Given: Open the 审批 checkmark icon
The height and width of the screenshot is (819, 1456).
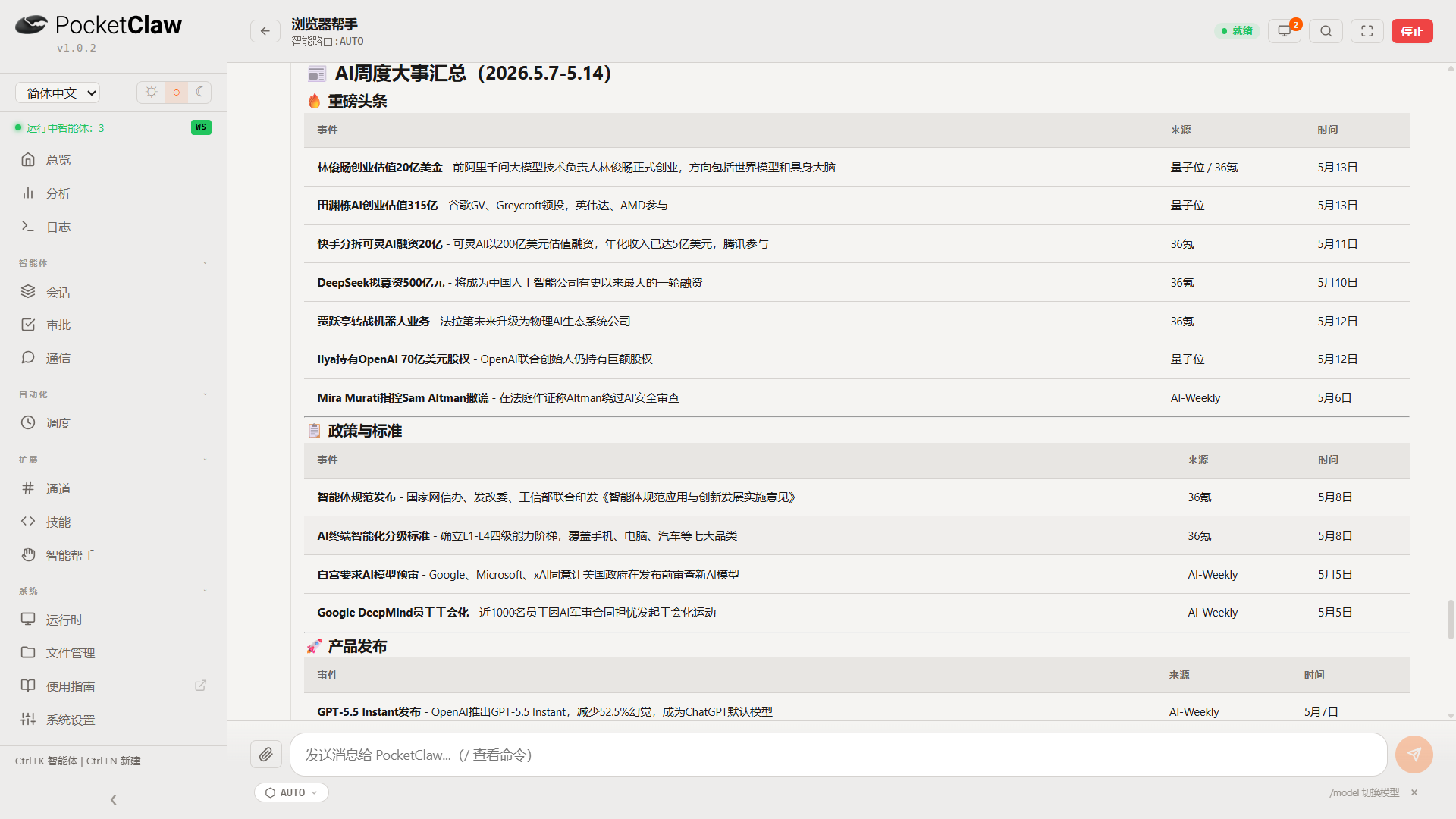Looking at the screenshot, I should (28, 325).
